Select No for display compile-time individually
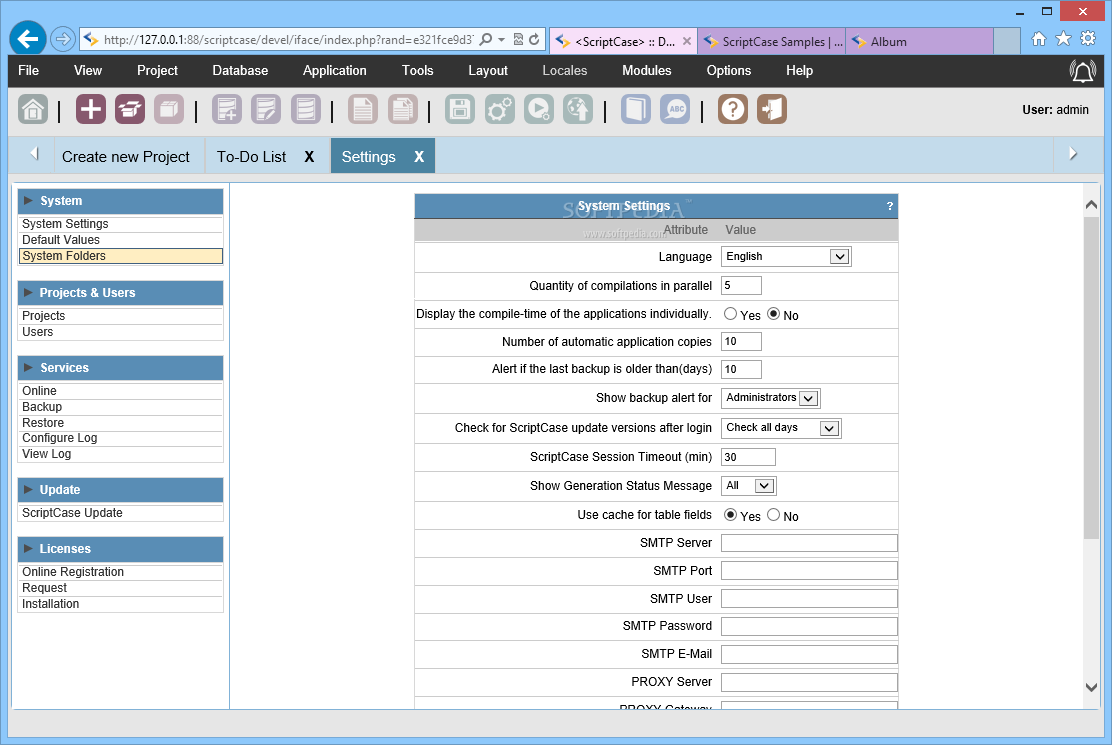 774,314
